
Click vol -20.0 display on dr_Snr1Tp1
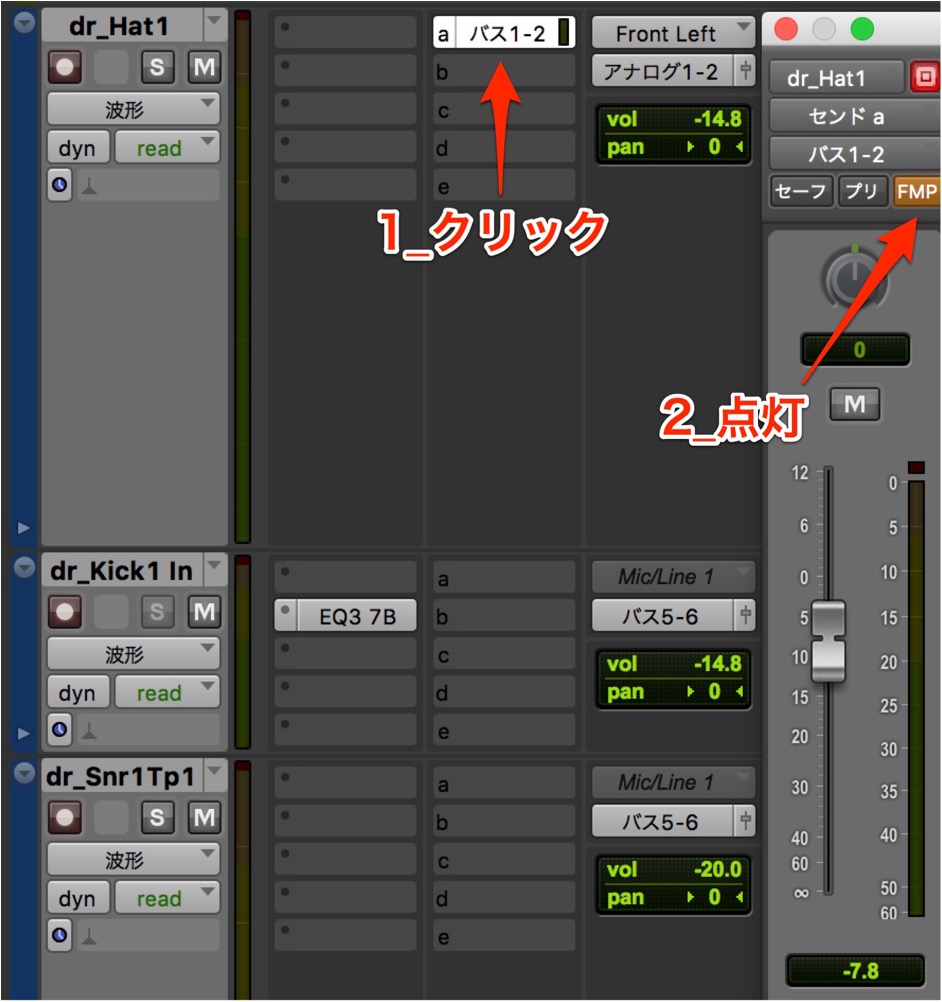tap(674, 870)
